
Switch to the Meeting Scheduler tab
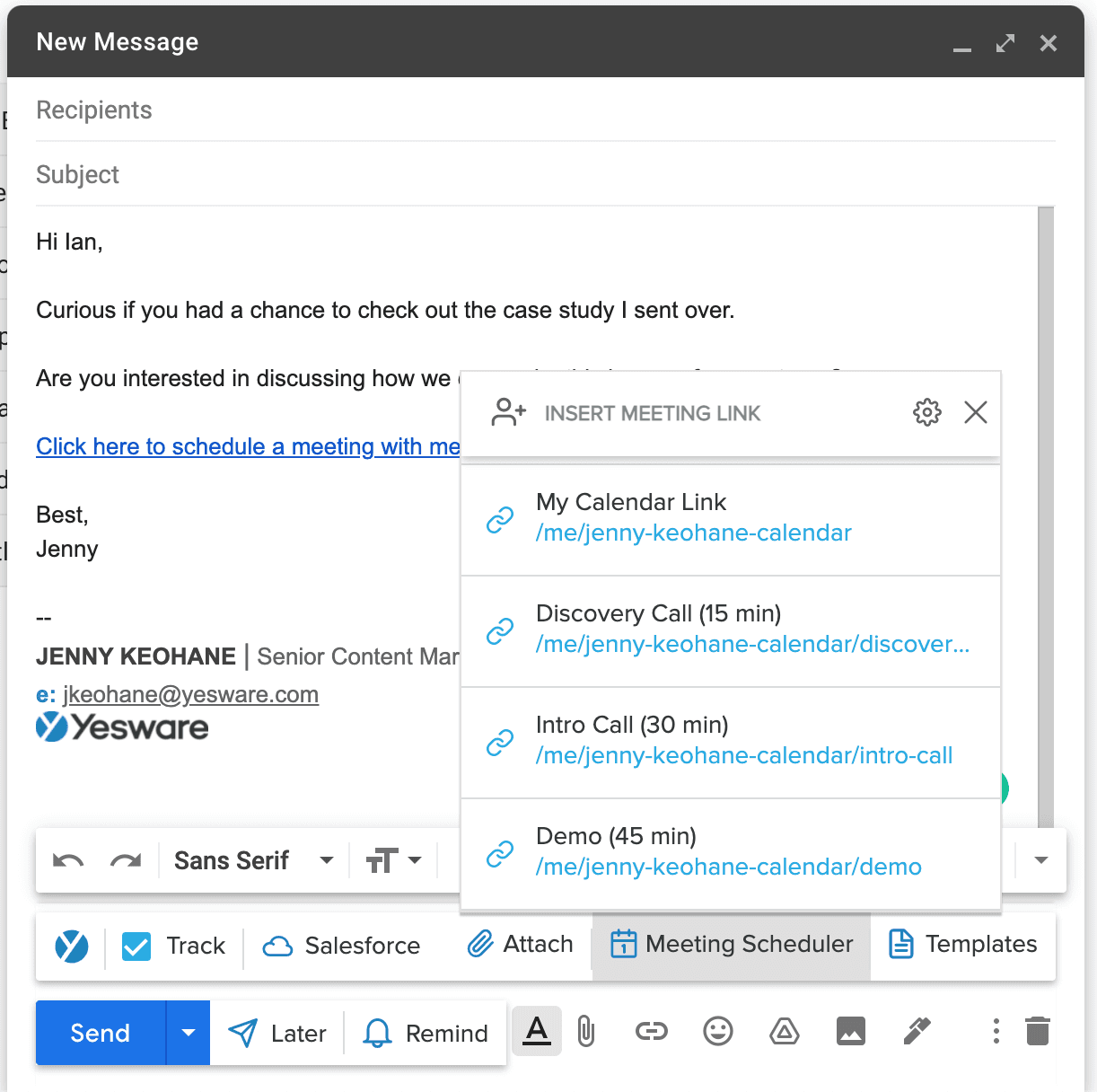tap(731, 944)
